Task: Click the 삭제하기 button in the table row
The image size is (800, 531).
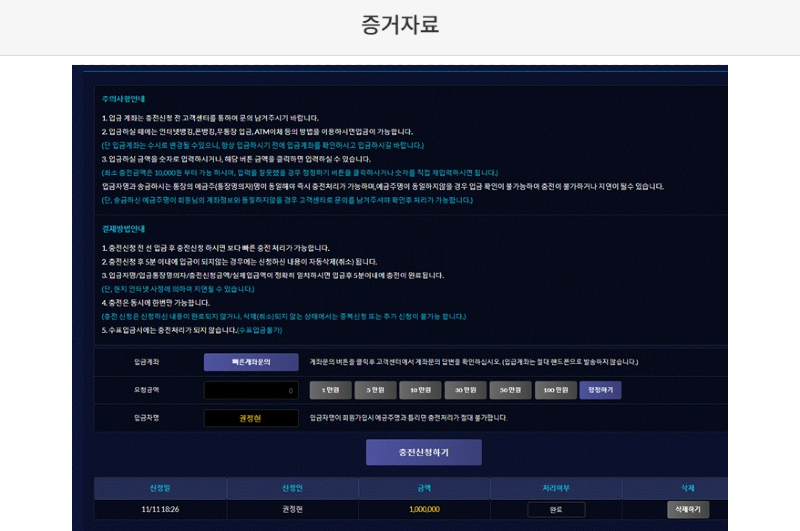Action: click(688, 509)
